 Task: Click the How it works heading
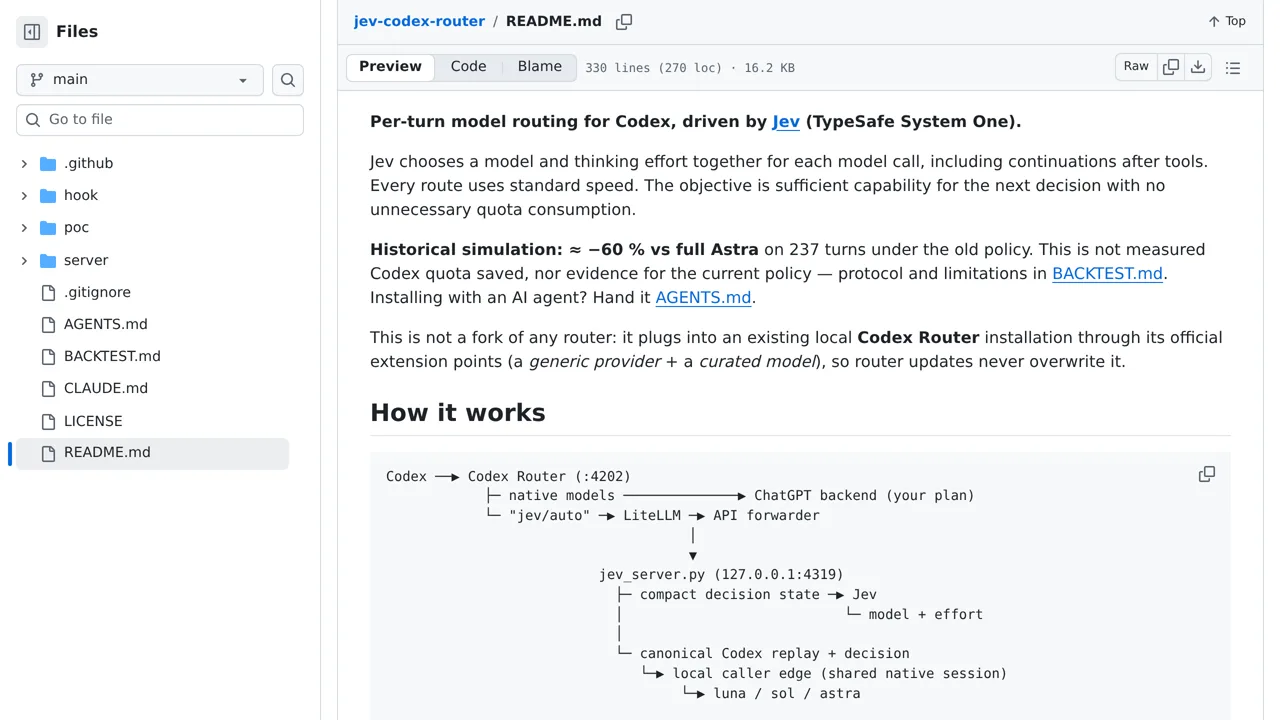click(x=458, y=413)
